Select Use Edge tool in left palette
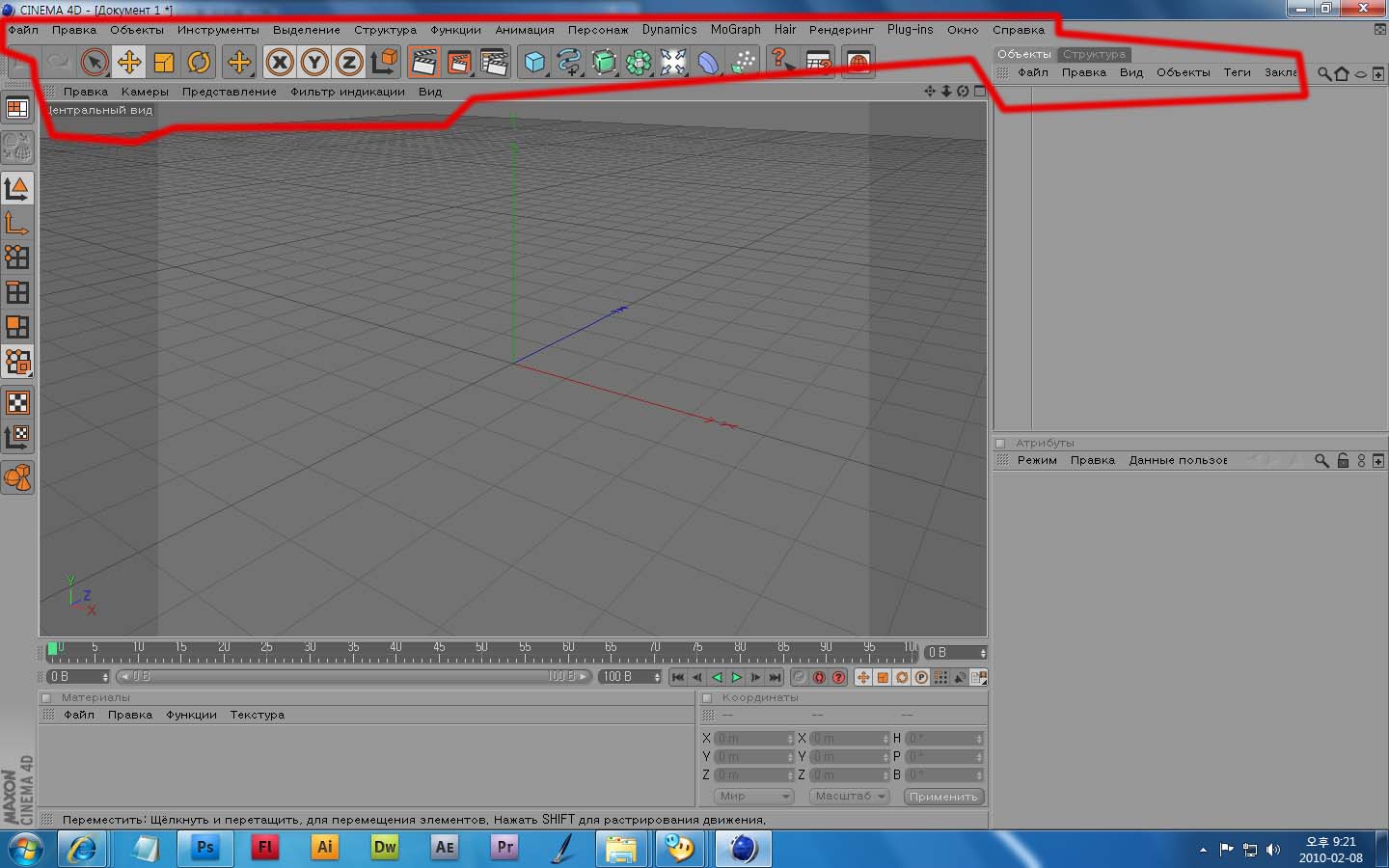 click(17, 292)
